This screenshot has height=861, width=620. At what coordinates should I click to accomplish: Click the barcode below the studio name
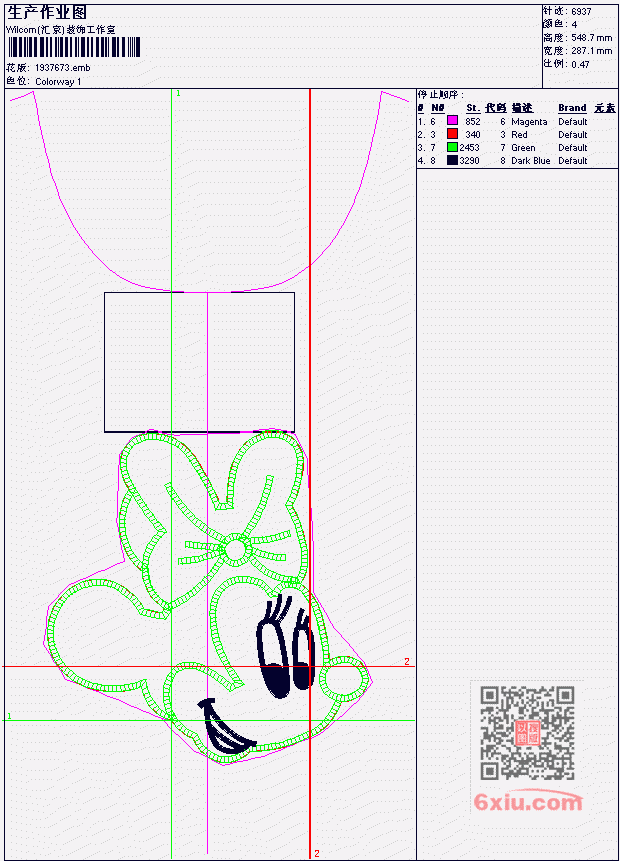(x=74, y=47)
